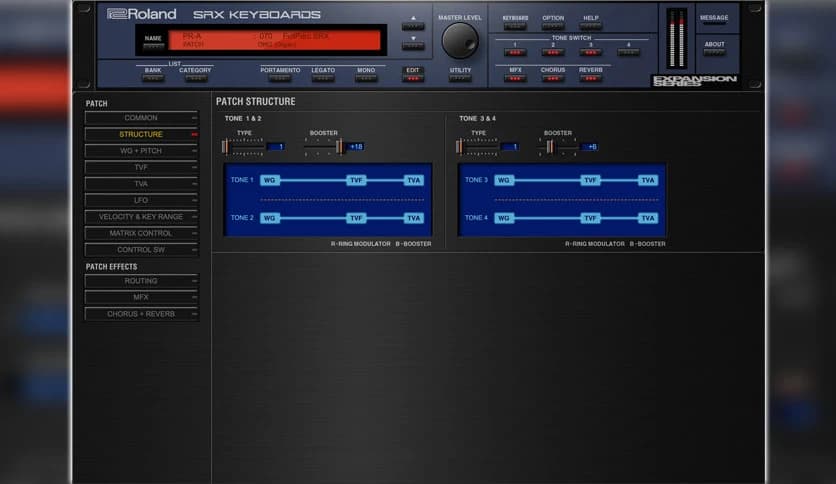
Task: Select previous patch with up arrow button
Action: [413, 26]
